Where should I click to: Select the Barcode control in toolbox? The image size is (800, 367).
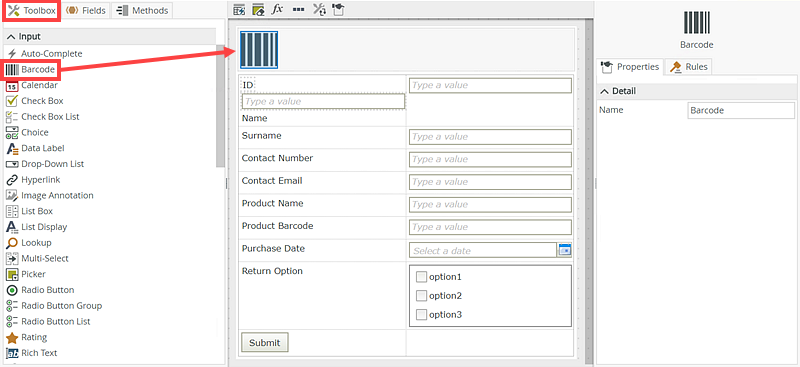pyautogui.click(x=32, y=69)
